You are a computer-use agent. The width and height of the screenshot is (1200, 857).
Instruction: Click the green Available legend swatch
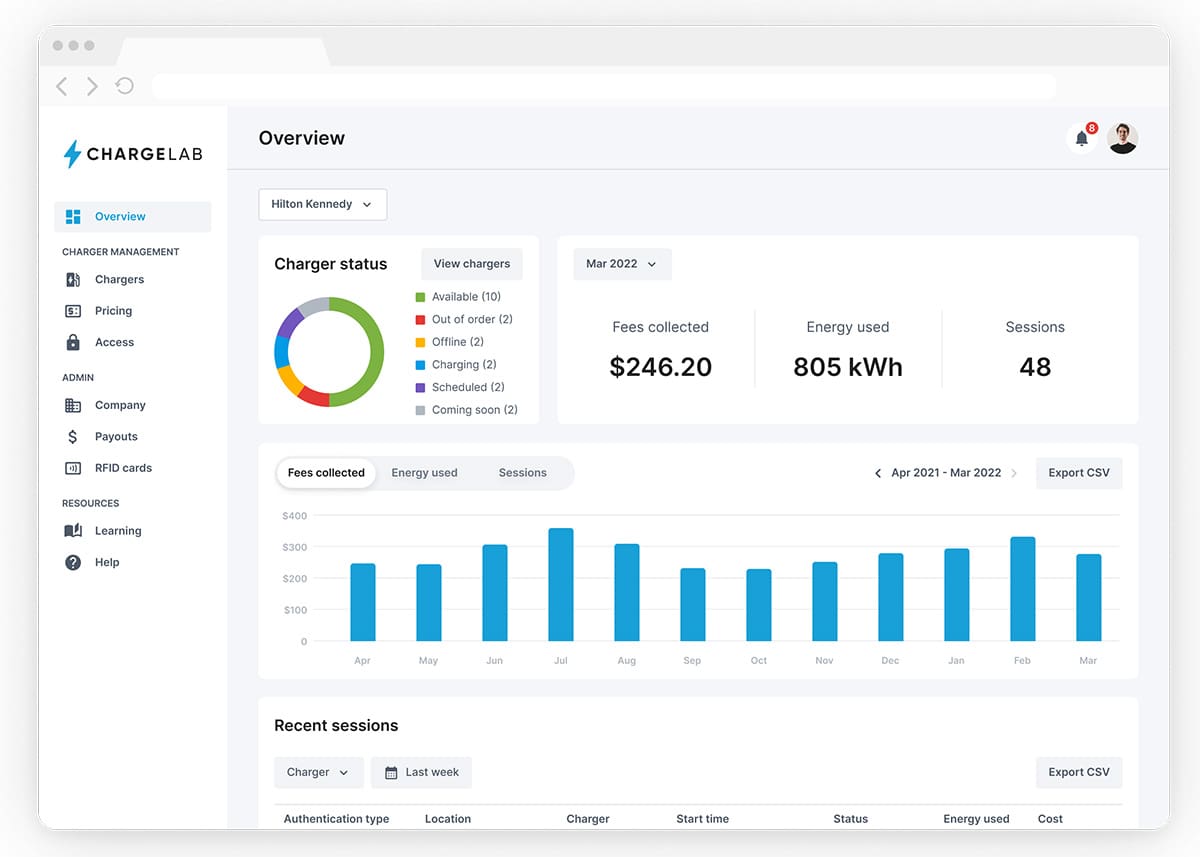[x=420, y=297]
